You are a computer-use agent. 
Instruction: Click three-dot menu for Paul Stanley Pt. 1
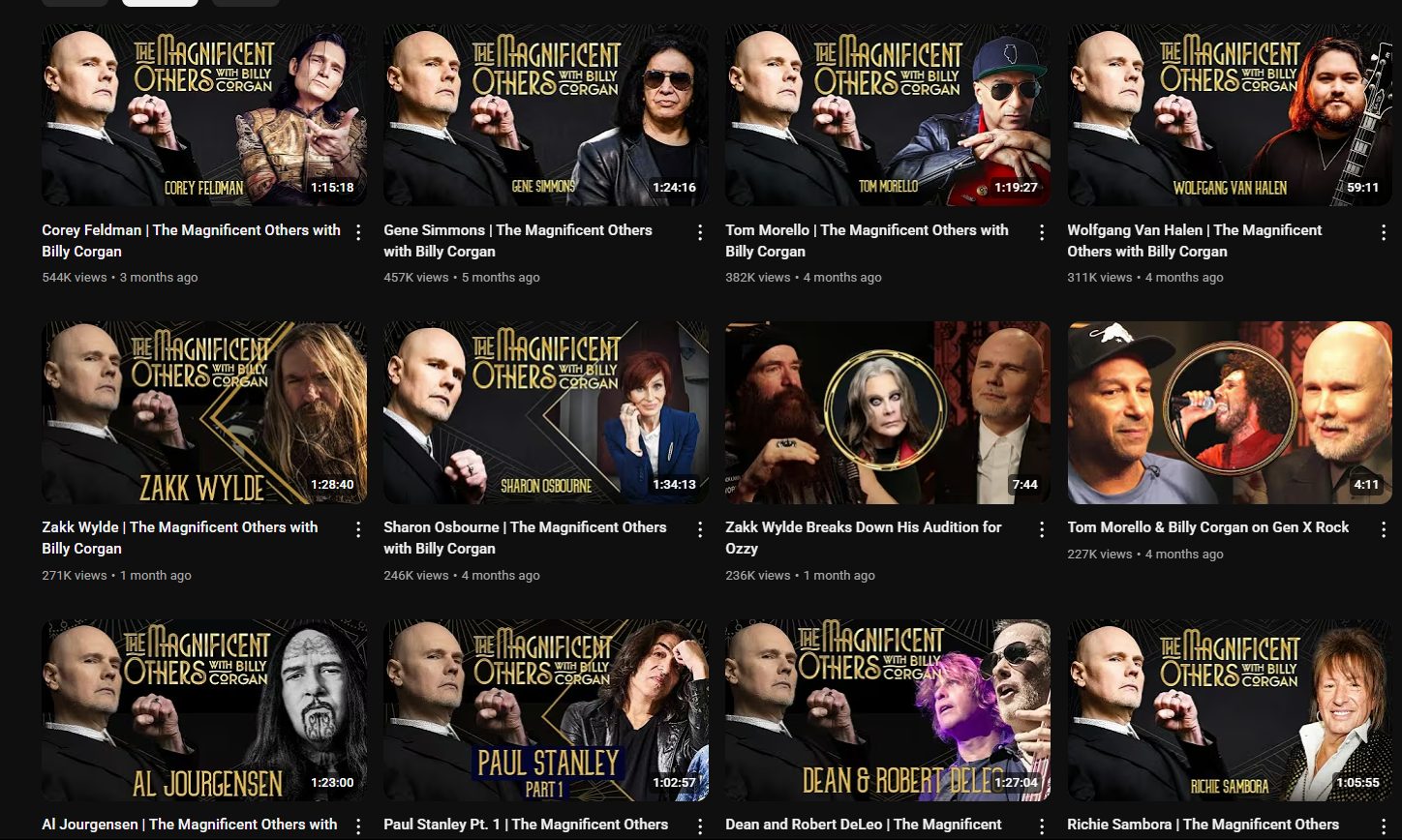point(700,826)
